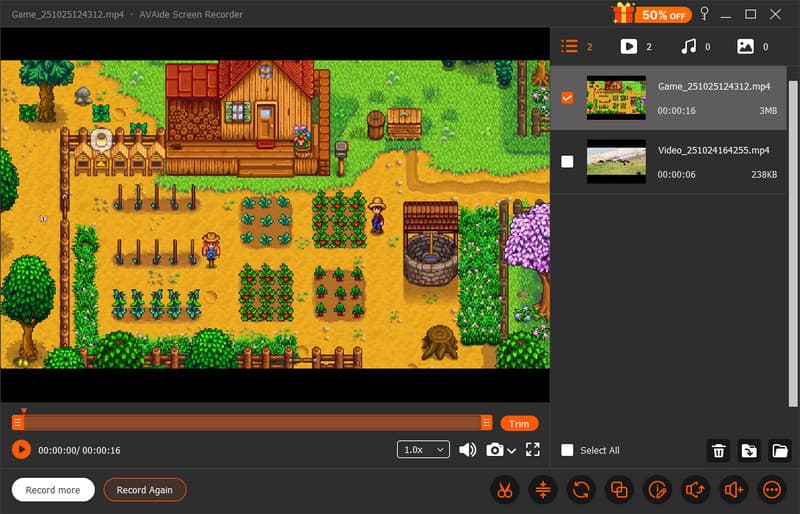Image resolution: width=800 pixels, height=514 pixels.
Task: Switch to the snapshots image tab
Action: coord(753,46)
